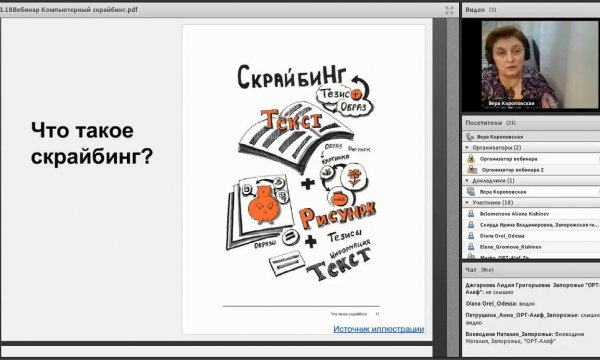Click the host icon beside 'Организатор вебинара'

point(471,158)
